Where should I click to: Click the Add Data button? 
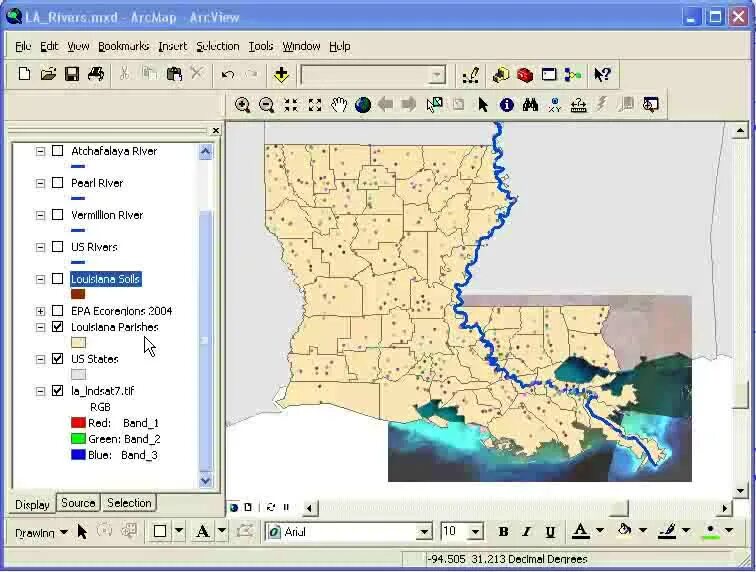tap(281, 75)
